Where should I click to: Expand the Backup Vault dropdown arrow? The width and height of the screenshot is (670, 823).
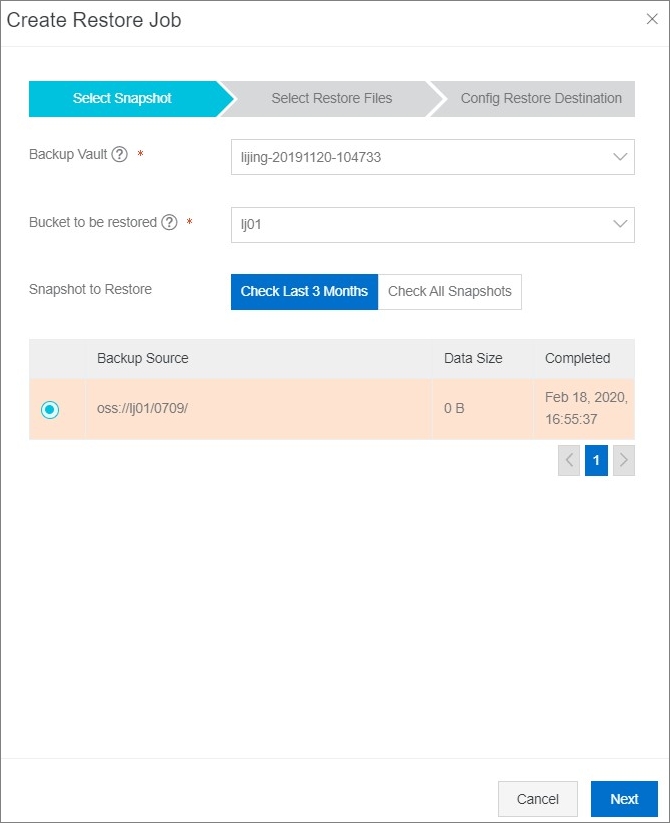[x=620, y=157]
